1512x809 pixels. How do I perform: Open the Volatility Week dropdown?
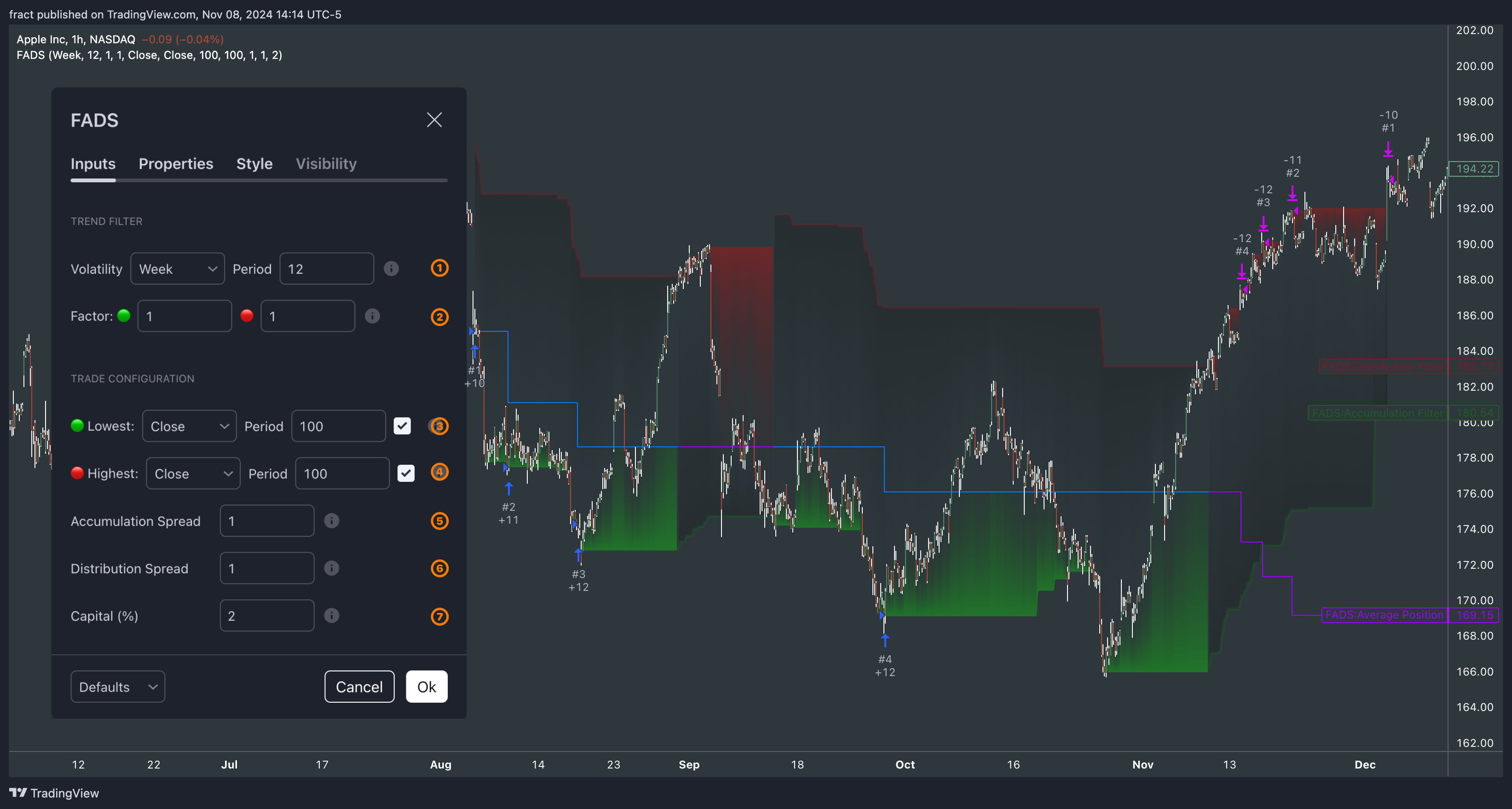(177, 269)
